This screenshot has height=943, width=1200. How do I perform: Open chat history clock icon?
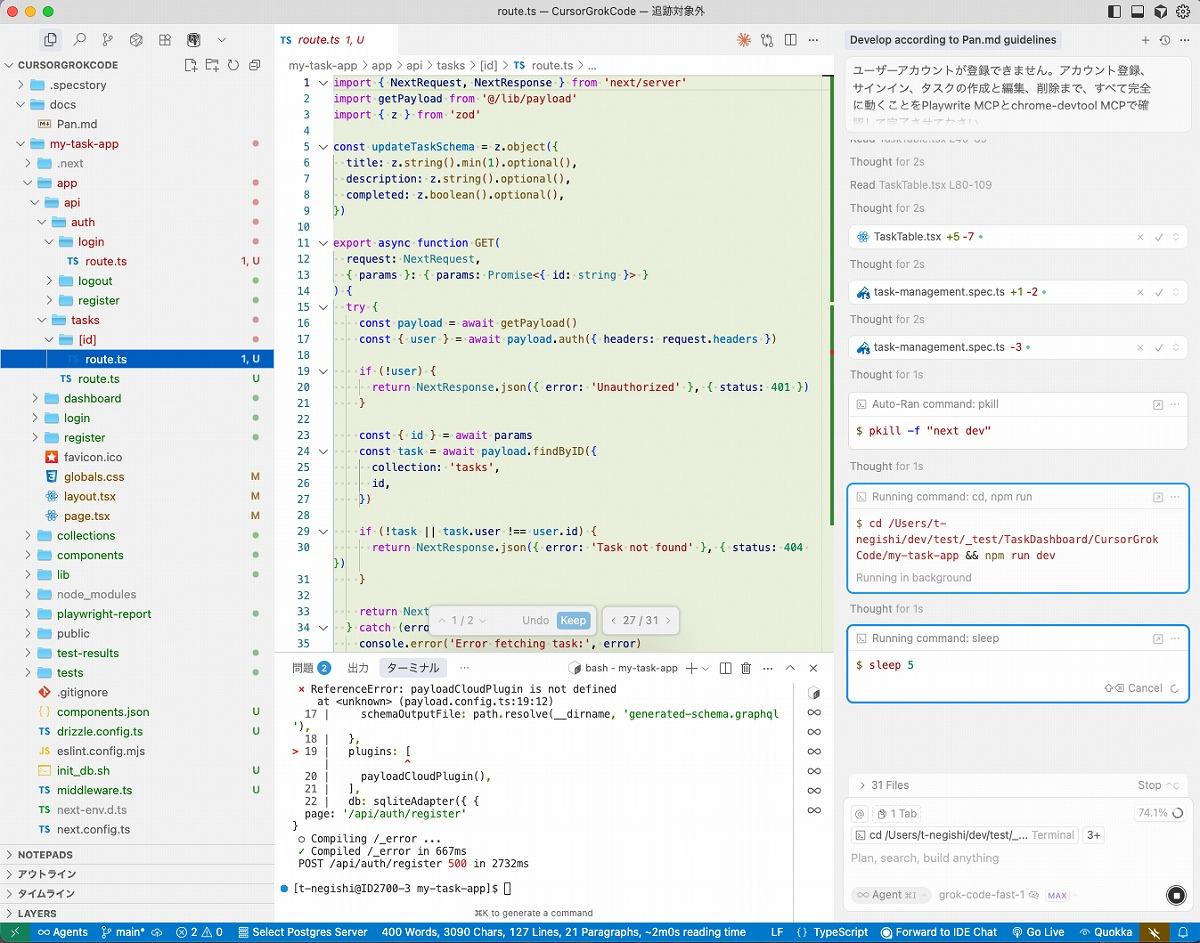(x=1164, y=40)
